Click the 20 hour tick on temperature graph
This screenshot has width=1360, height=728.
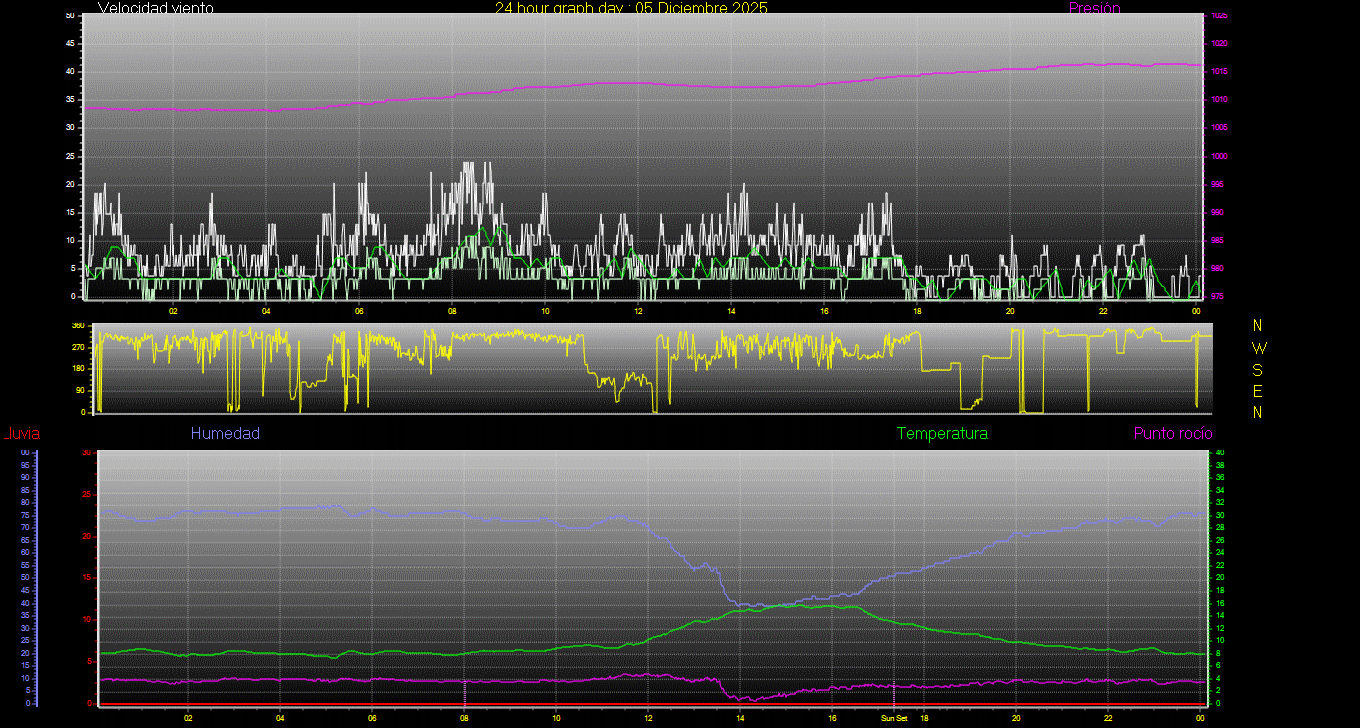(x=1016, y=718)
